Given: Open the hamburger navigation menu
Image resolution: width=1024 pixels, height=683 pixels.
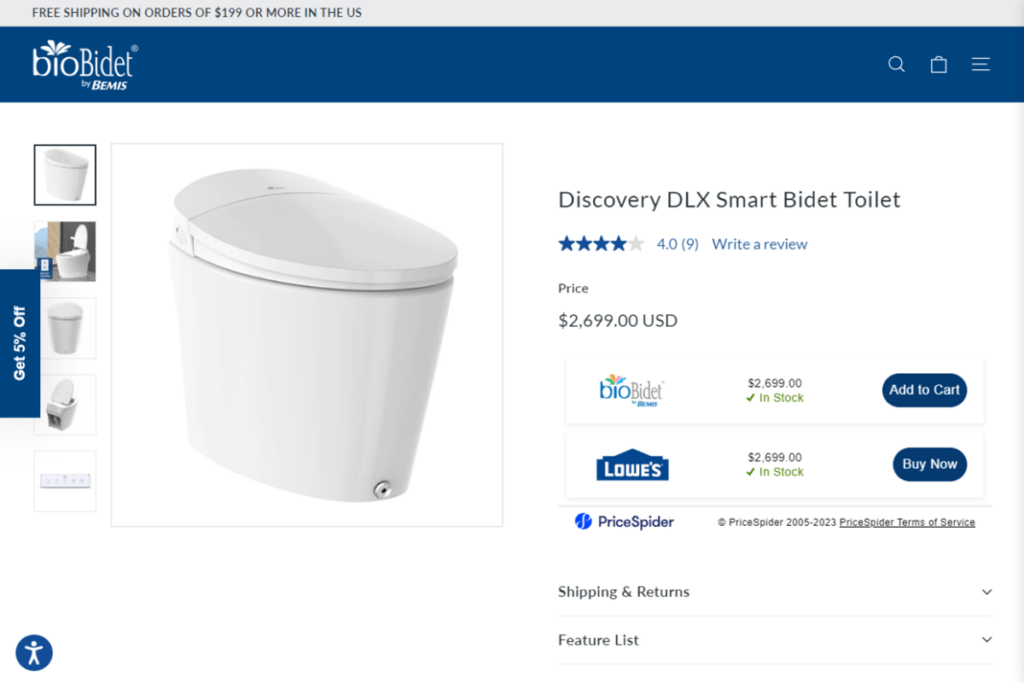Looking at the screenshot, I should [980, 63].
